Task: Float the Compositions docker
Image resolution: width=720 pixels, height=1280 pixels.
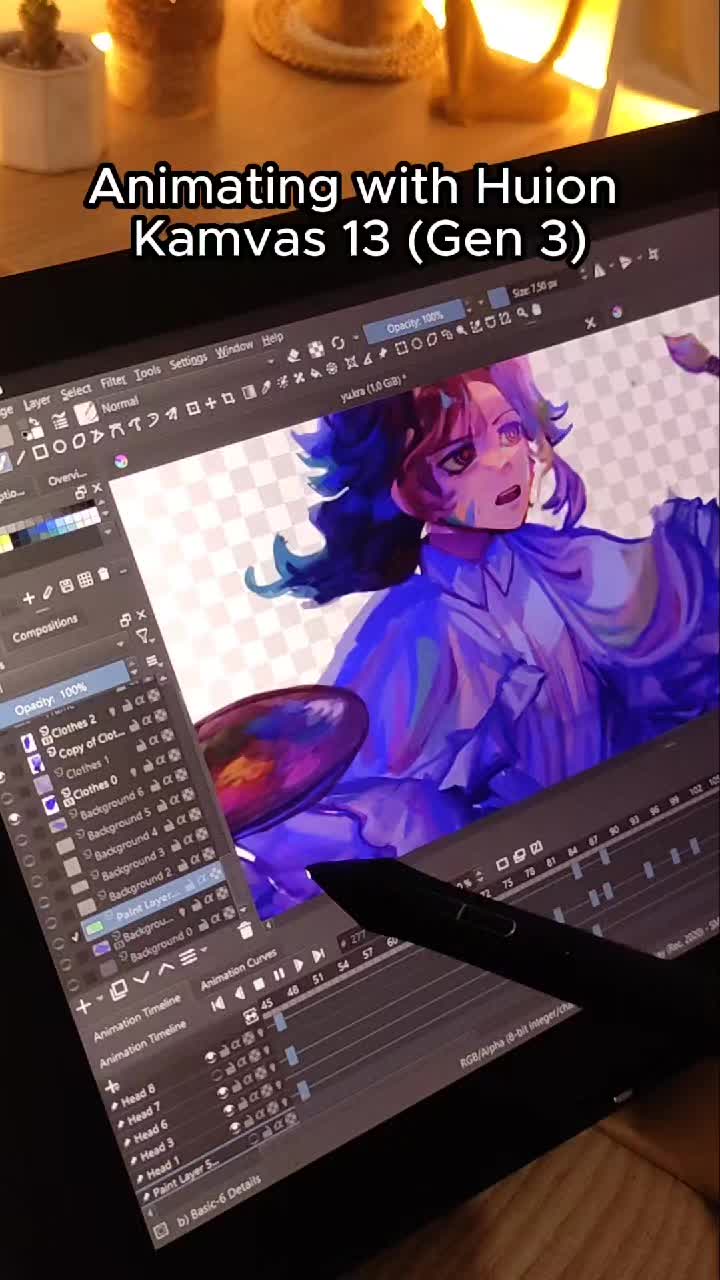Action: click(x=125, y=621)
